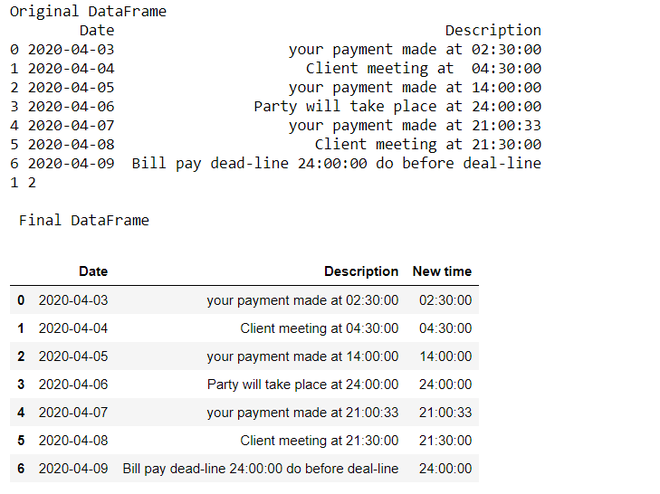660x494 pixels.
Task: Click the New time column header
Action: pos(442,271)
